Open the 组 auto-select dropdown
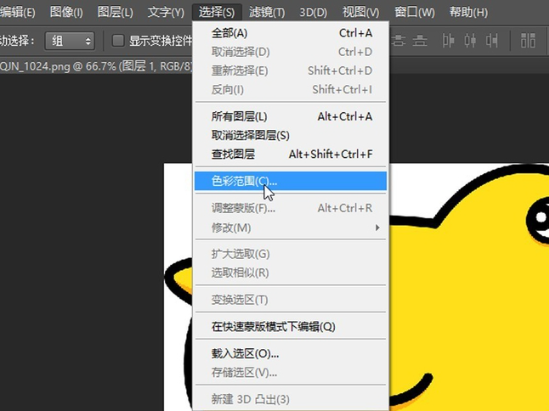The height and width of the screenshot is (411, 549). click(70, 41)
